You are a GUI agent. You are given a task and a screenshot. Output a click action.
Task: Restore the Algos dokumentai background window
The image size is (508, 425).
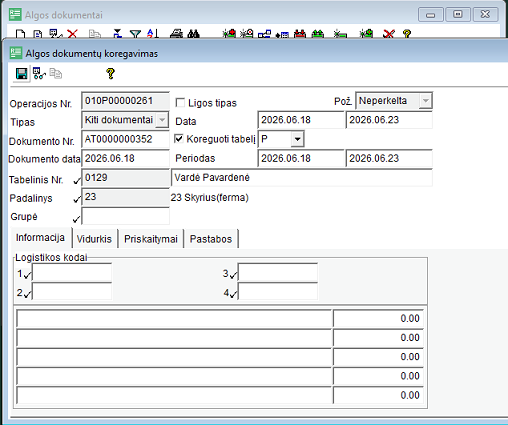click(458, 14)
